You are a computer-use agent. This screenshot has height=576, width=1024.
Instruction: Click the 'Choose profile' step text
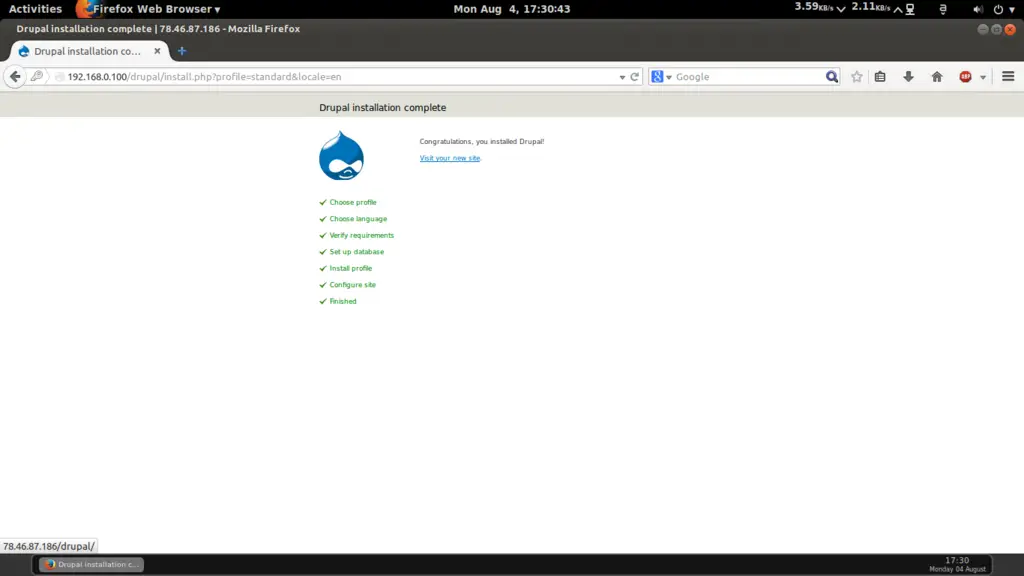[x=353, y=202]
